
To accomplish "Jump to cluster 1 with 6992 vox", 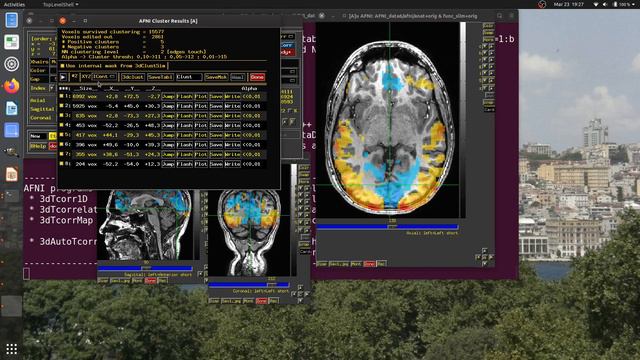I will pyautogui.click(x=168, y=96).
